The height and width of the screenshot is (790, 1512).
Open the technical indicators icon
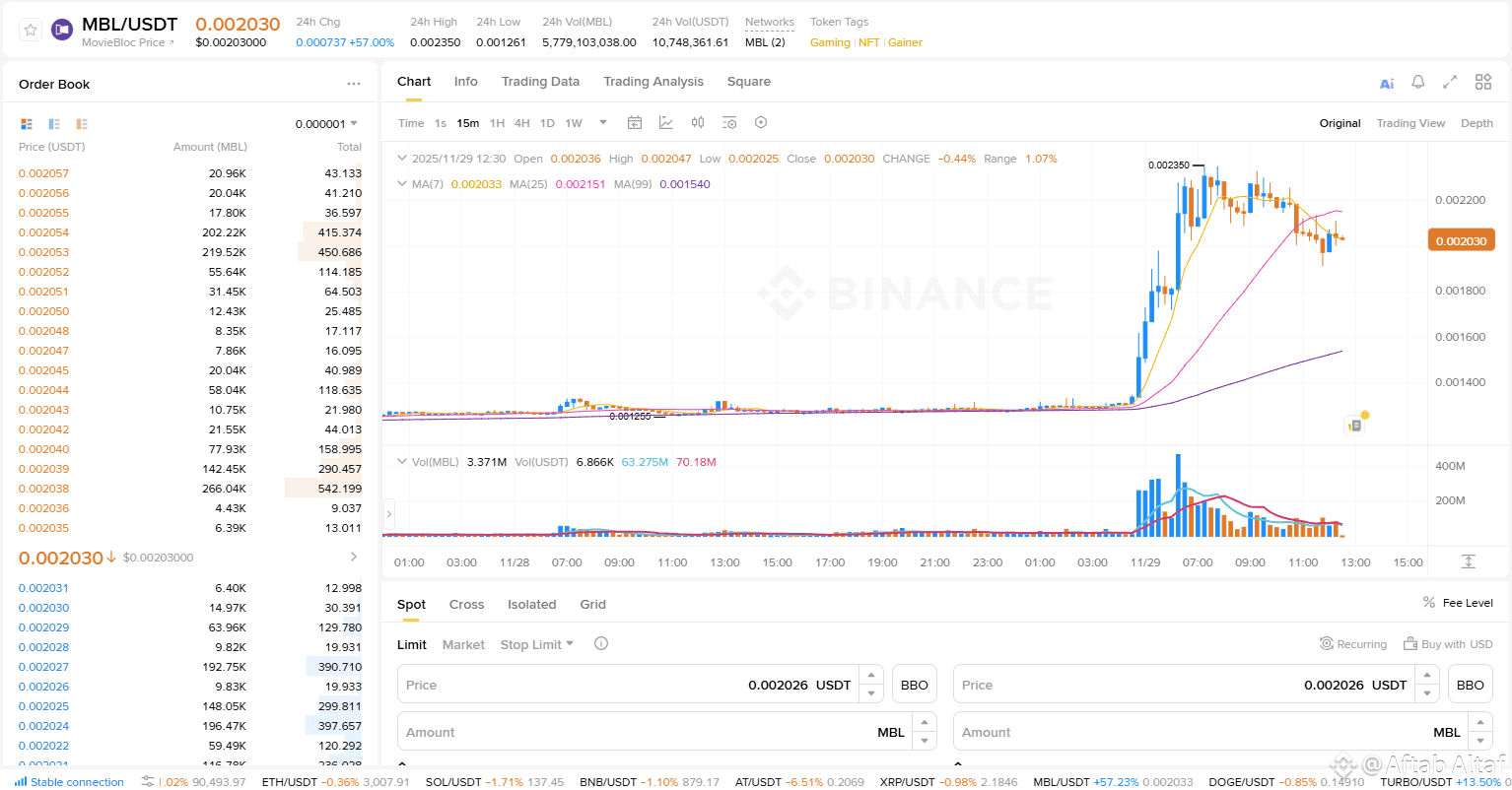(x=666, y=122)
